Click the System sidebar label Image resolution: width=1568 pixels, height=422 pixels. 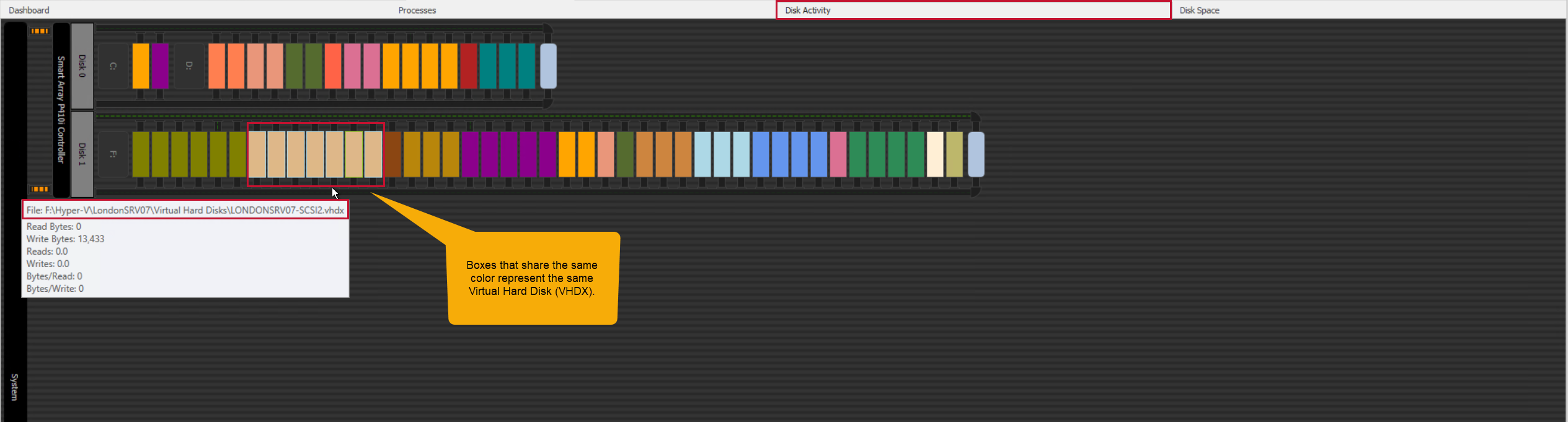(14, 387)
